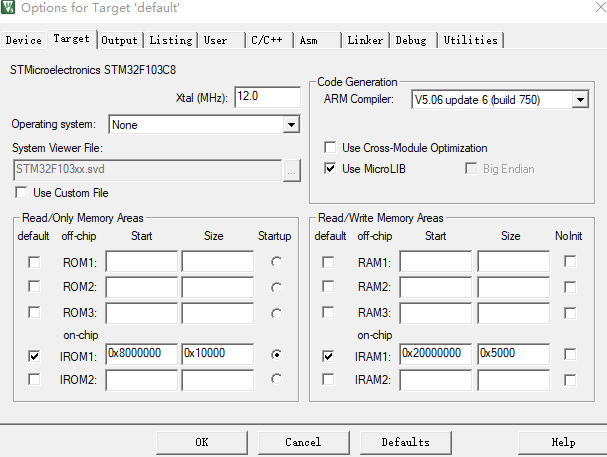Click the System Viewer File browse button
The height and width of the screenshot is (457, 607).
point(291,170)
